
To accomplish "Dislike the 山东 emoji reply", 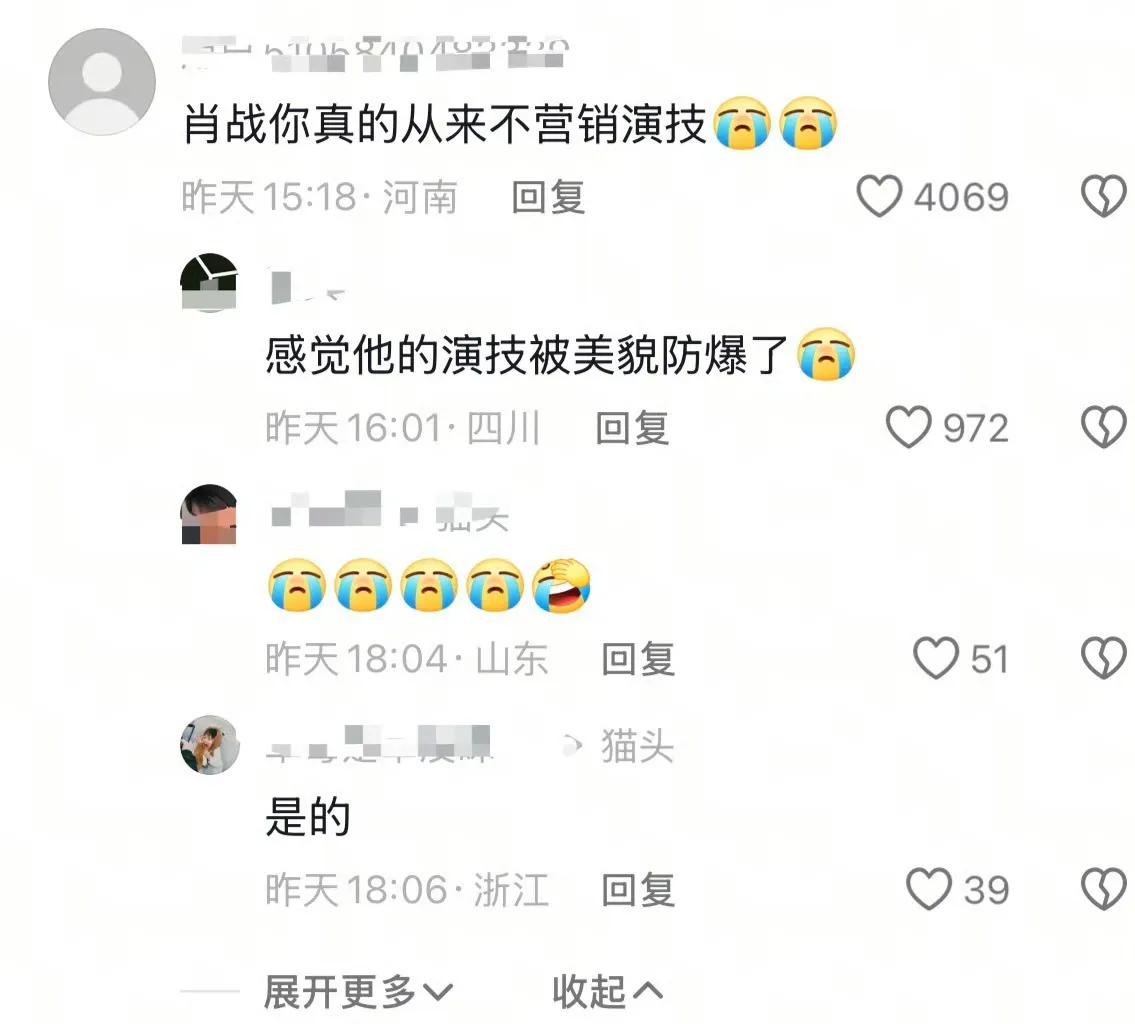I will pos(1103,658).
